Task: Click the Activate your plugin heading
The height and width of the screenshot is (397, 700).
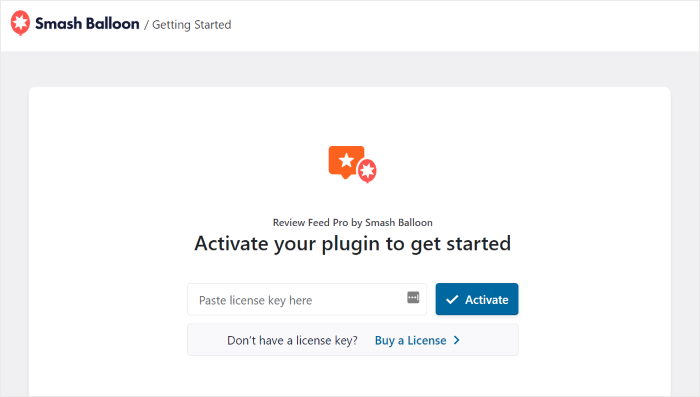Action: tap(353, 244)
